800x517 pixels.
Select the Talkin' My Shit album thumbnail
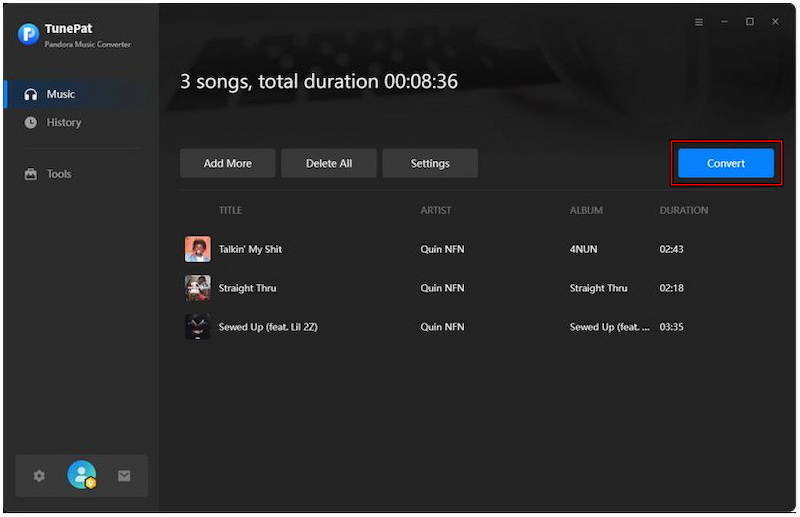(x=197, y=249)
